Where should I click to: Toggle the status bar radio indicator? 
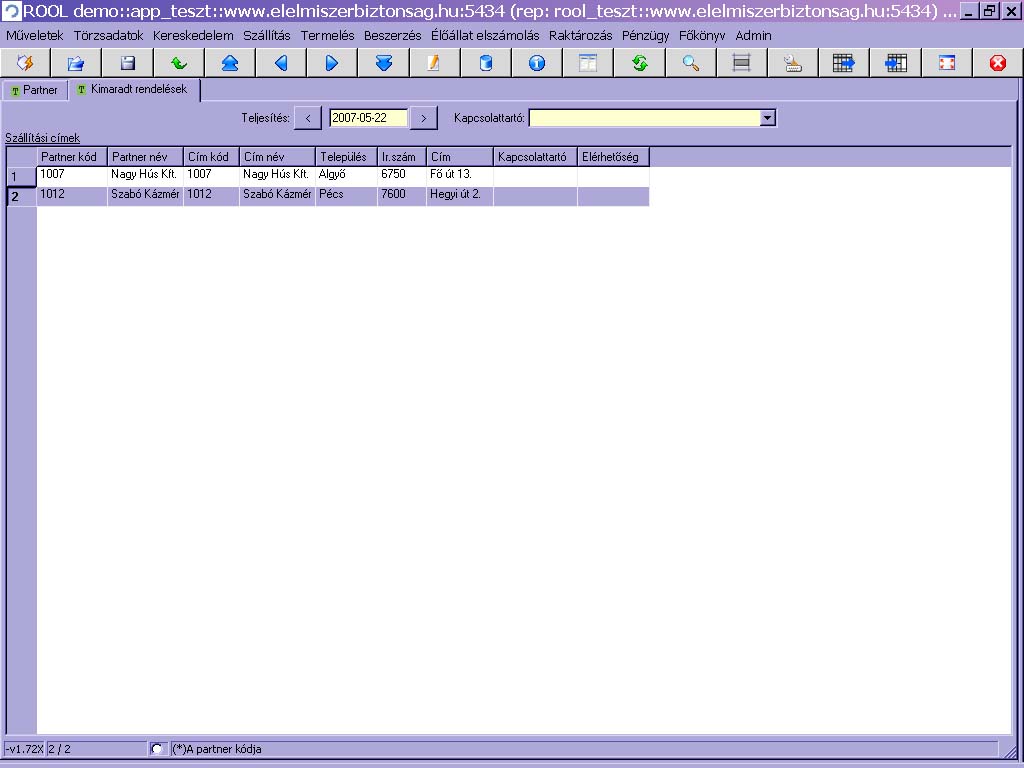(x=157, y=749)
